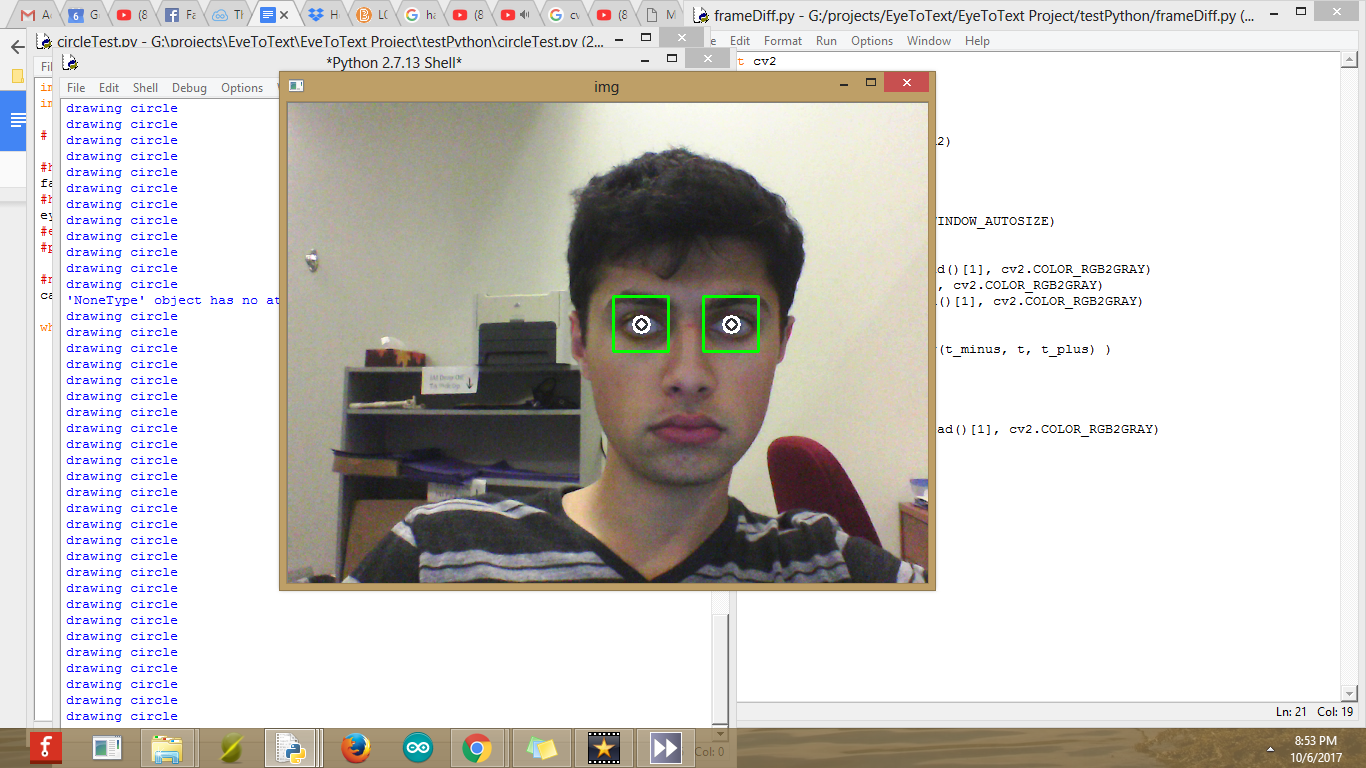Open the red 'f' app in taskbar
Viewport: 1366px width, 768px height.
[x=46, y=747]
